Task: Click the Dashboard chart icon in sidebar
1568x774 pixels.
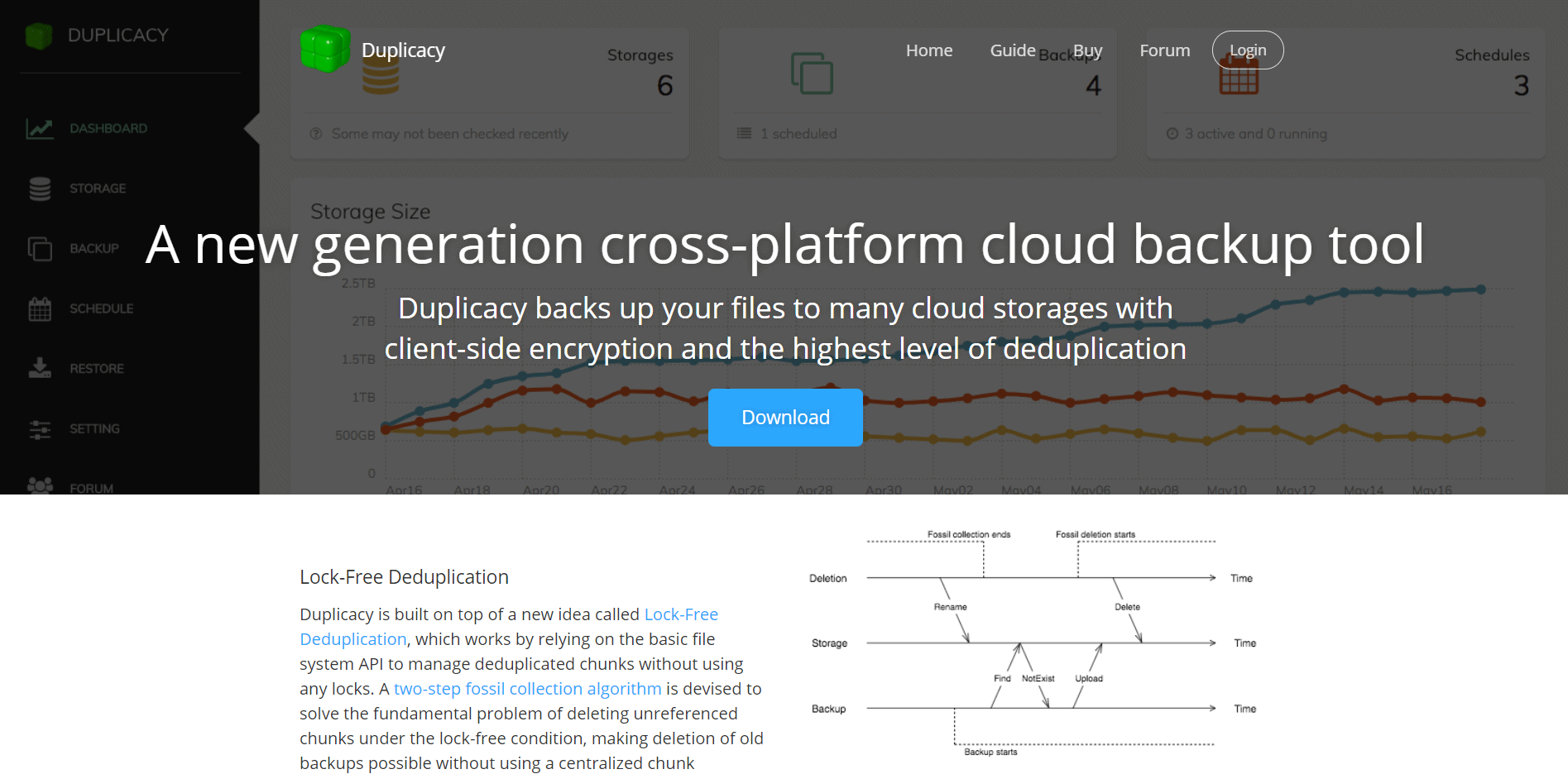Action: point(40,128)
